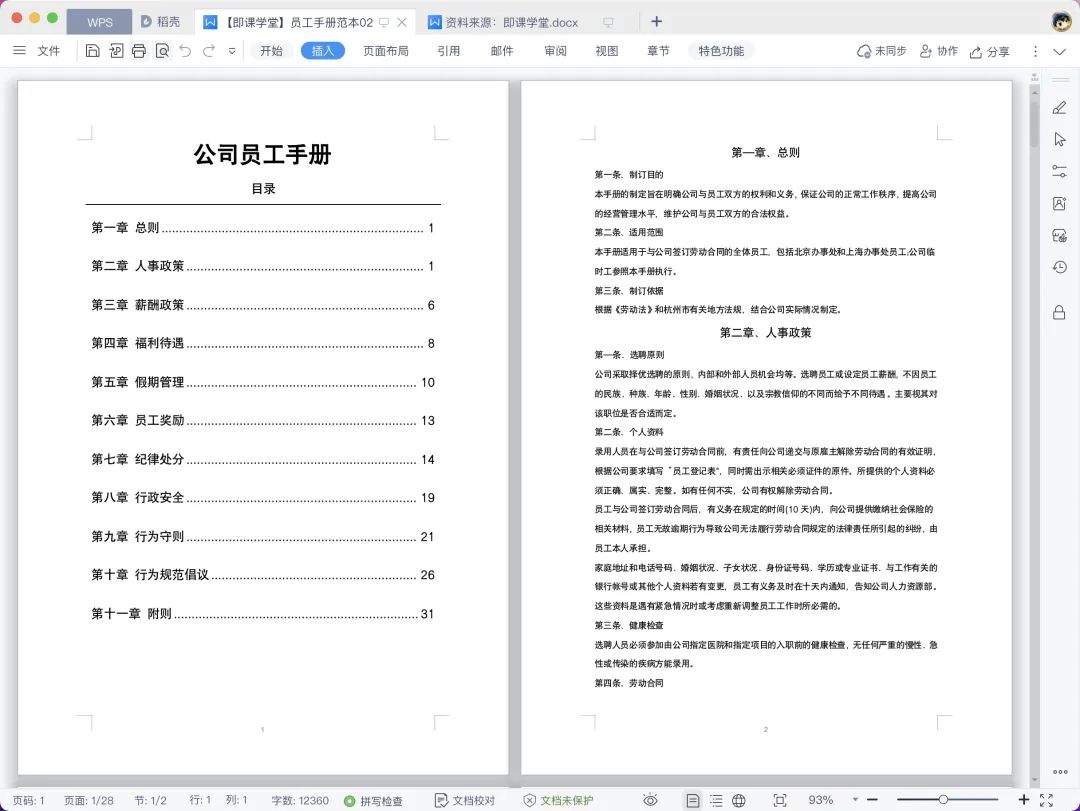Image resolution: width=1080 pixels, height=811 pixels.
Task: Open the properties sliders panel in right sidebar
Action: click(x=1059, y=171)
